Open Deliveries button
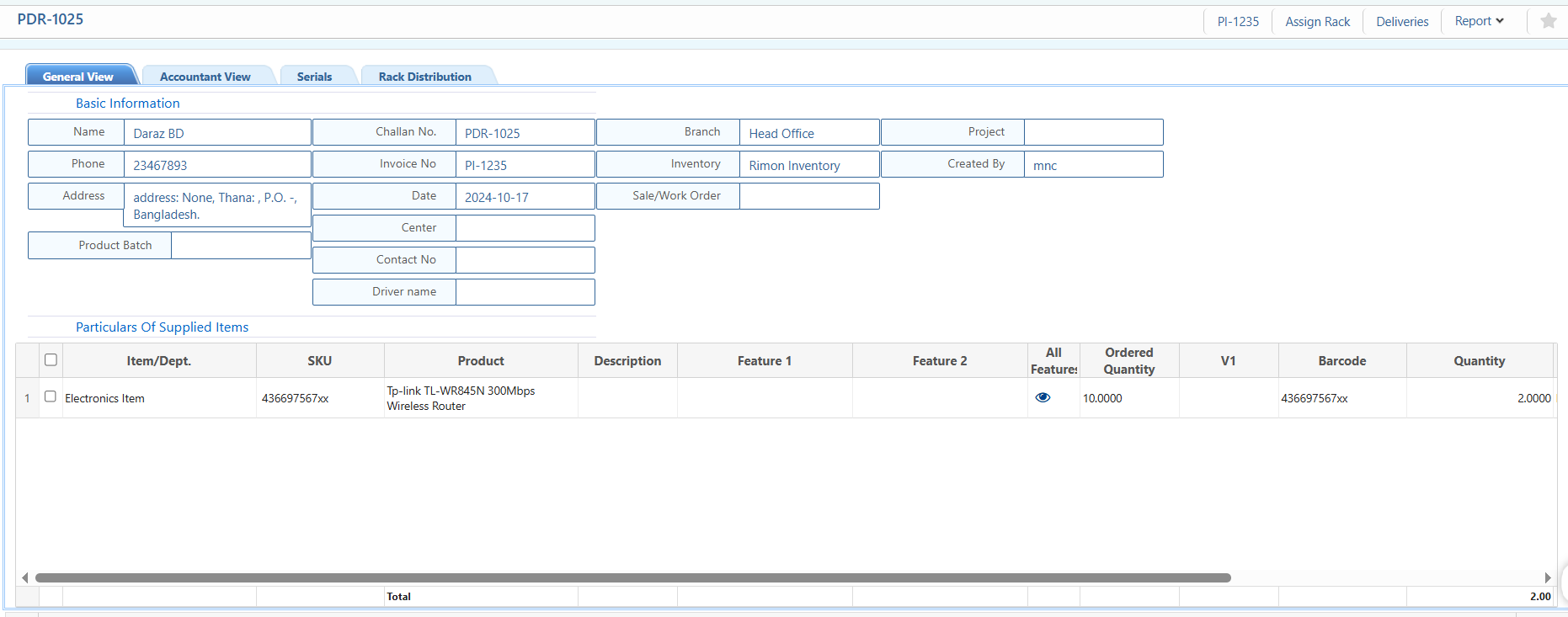 pyautogui.click(x=1402, y=22)
